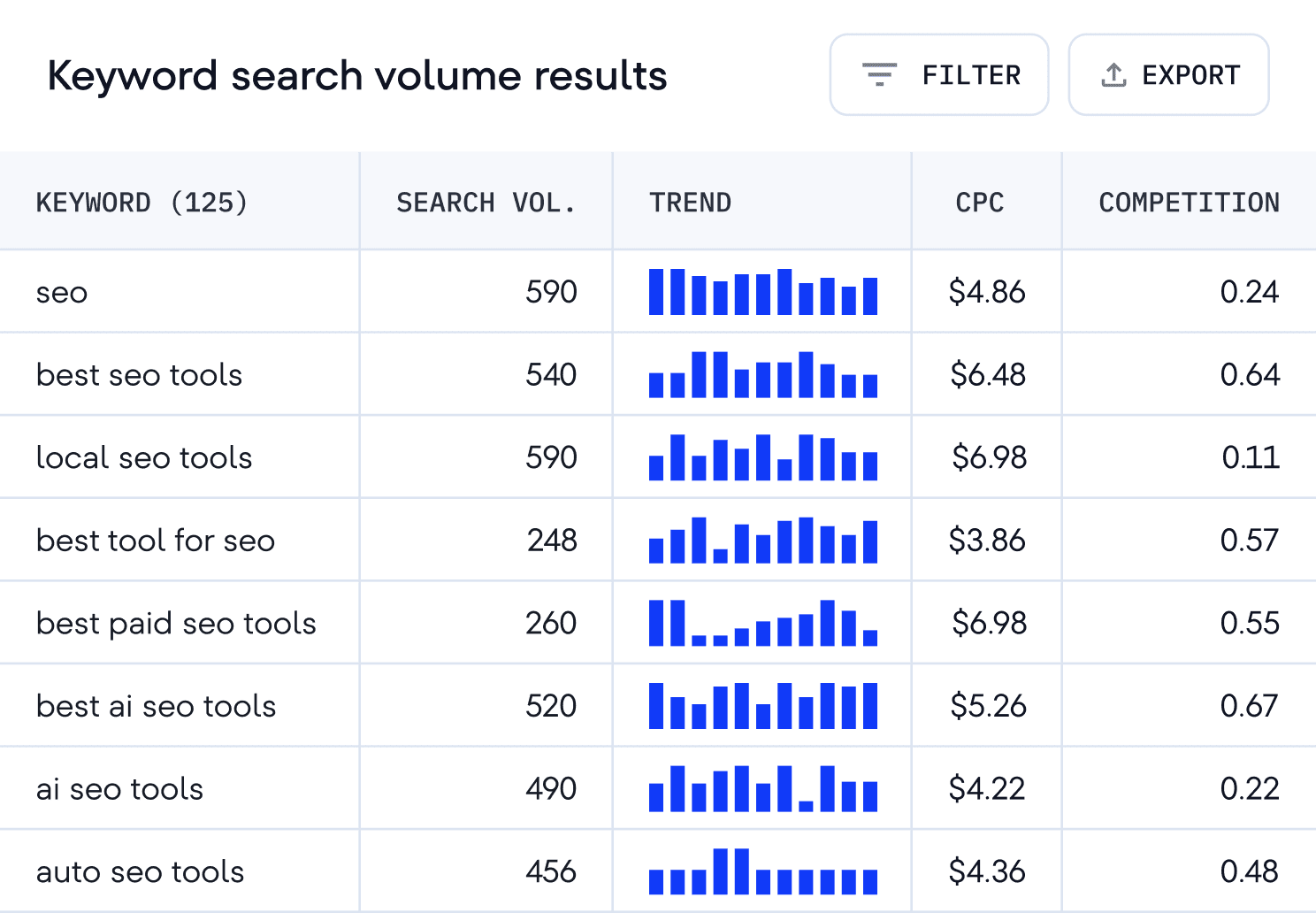Click the filter funnel icon
Viewport: 1316px width, 913px height.
click(x=878, y=74)
